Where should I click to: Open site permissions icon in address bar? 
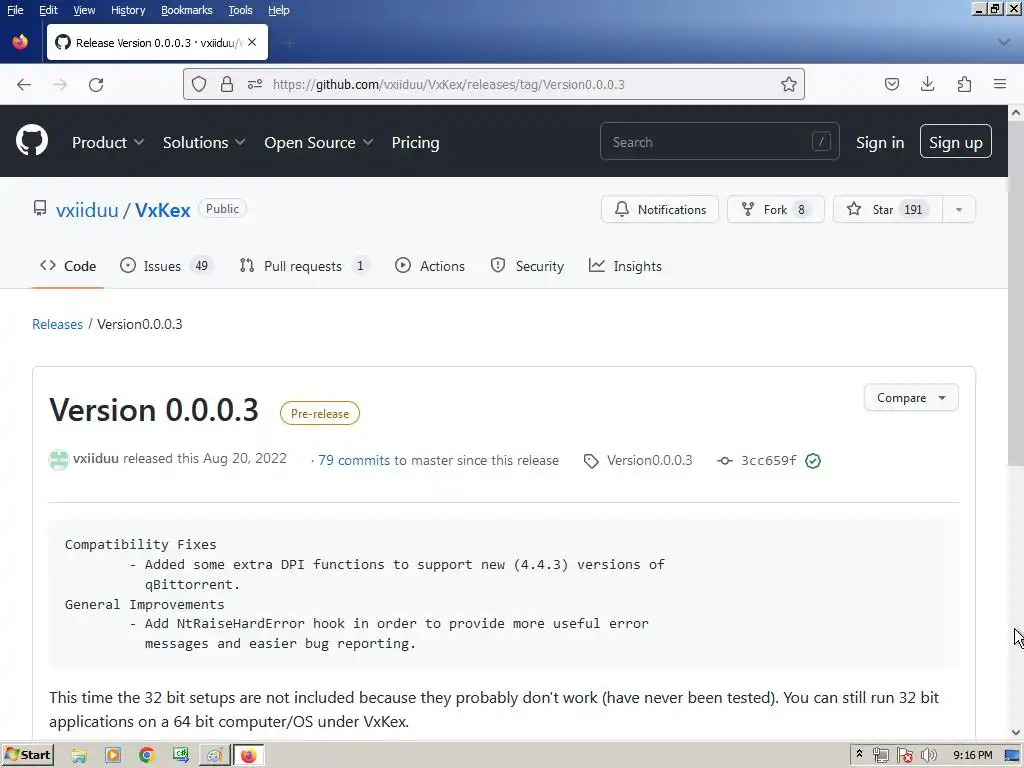255,84
